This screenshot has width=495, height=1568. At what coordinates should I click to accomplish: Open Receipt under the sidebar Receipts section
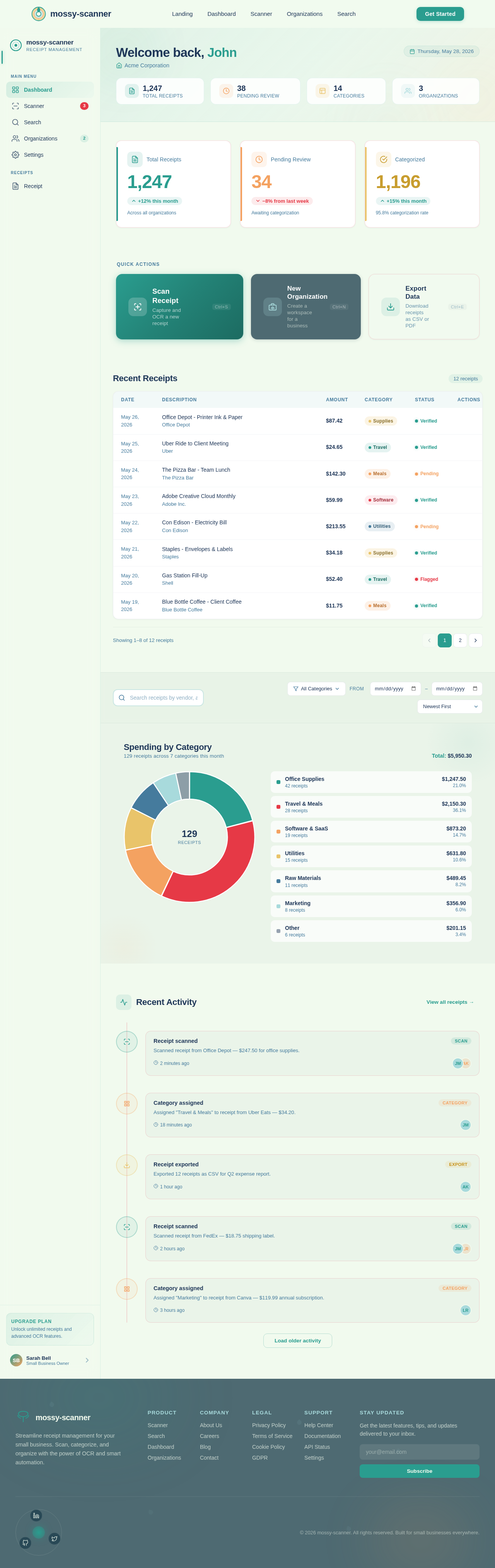pos(50,186)
